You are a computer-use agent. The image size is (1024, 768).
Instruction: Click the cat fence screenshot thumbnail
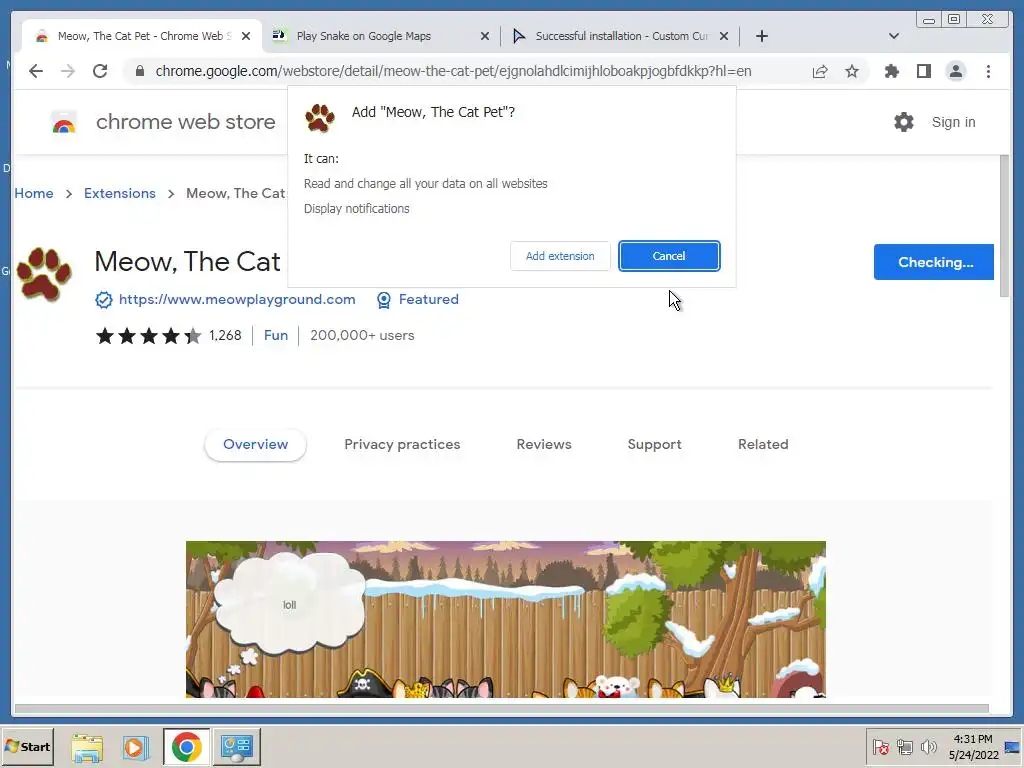(x=505, y=619)
